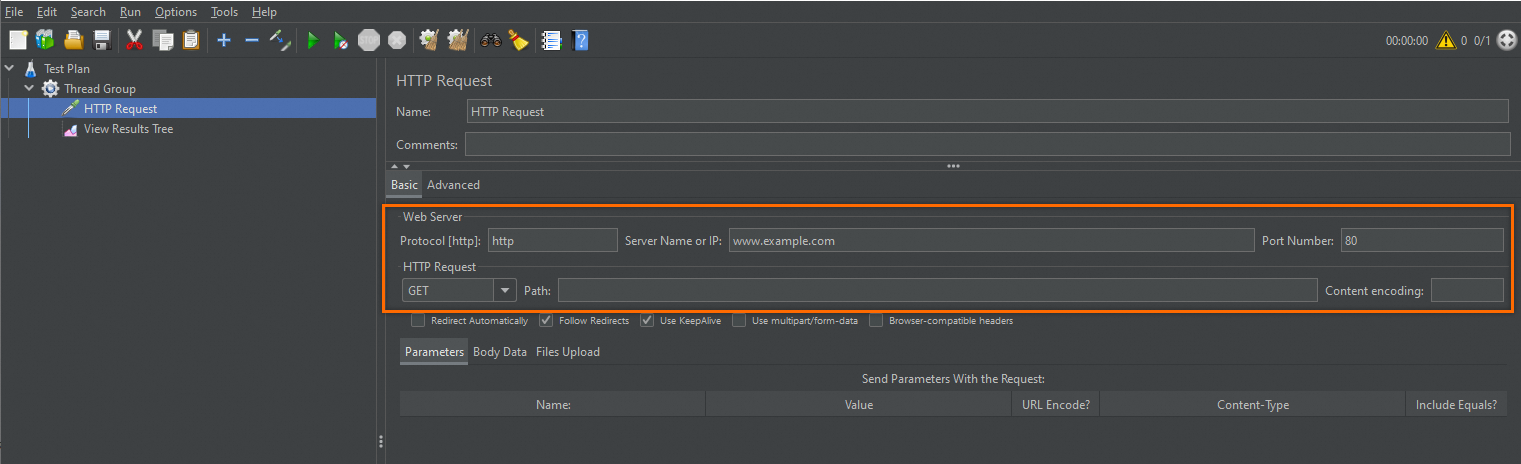1521x464 pixels.
Task: Click the Shutdown X icon
Action: pyautogui.click(x=397, y=40)
